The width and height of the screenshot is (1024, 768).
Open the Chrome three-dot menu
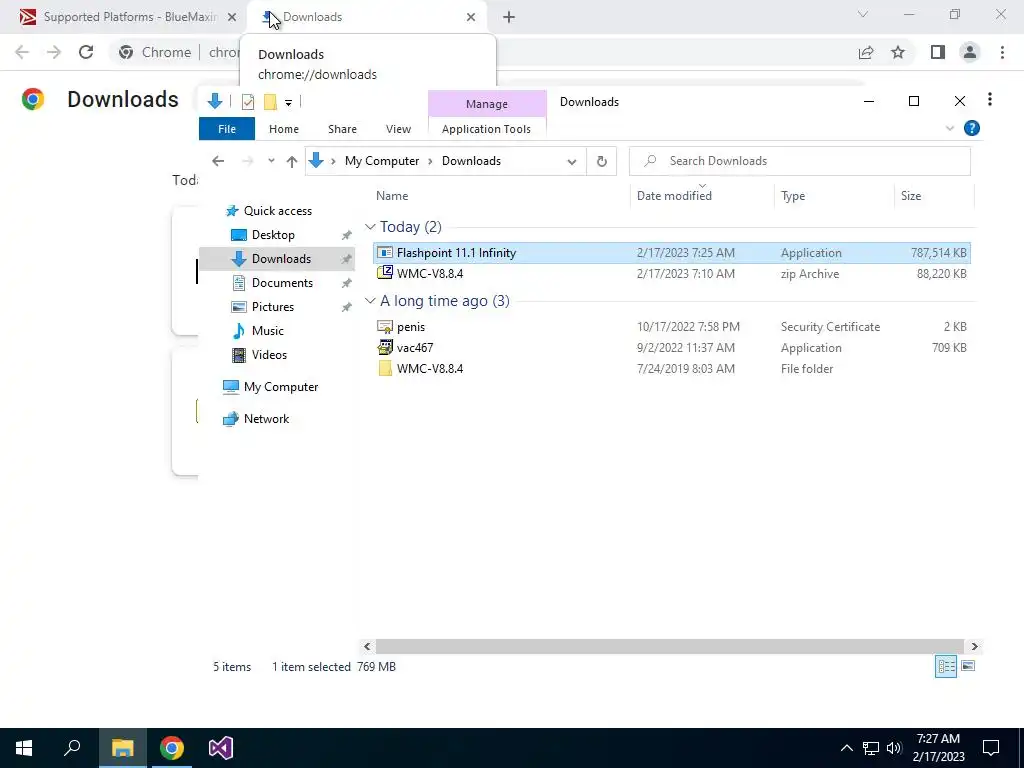[1002, 52]
